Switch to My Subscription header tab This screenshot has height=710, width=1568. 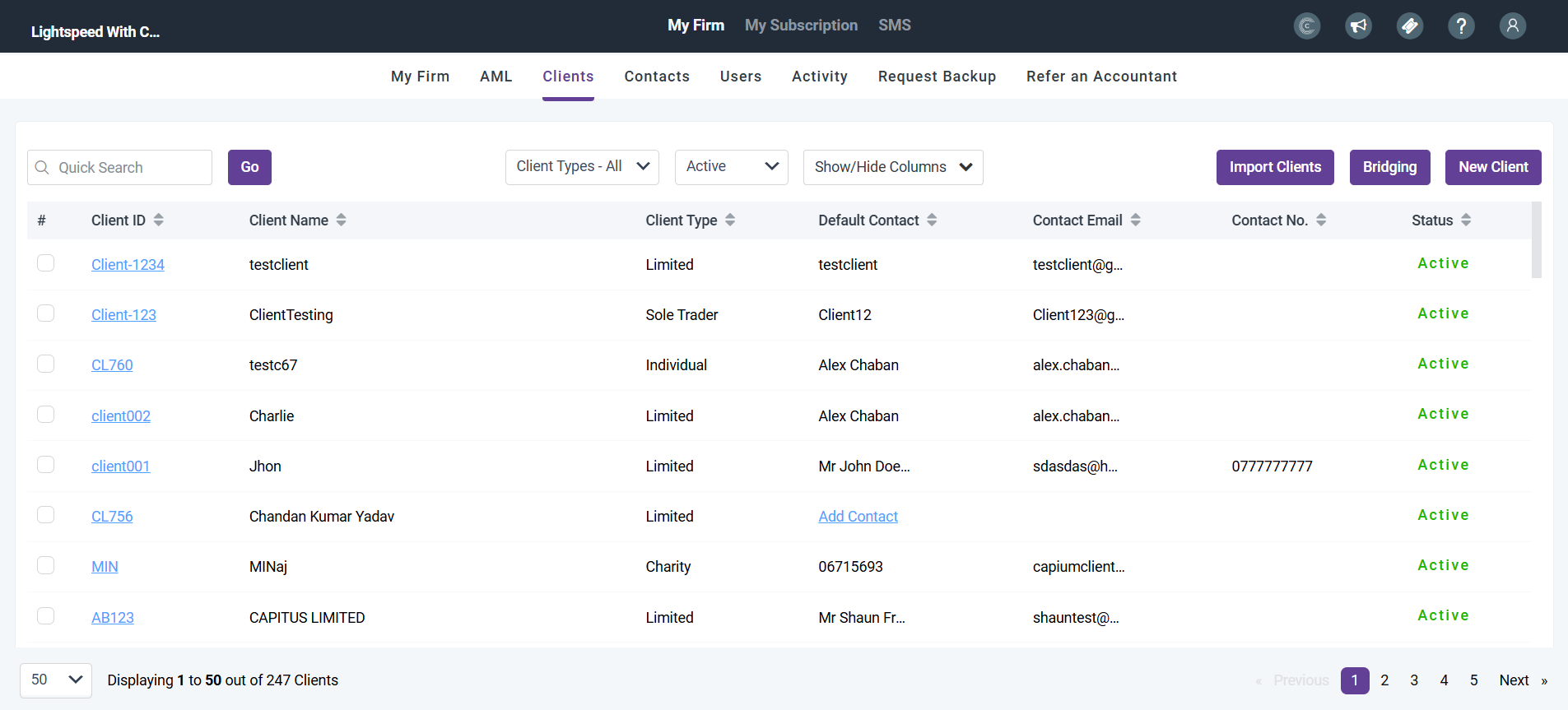801,26
